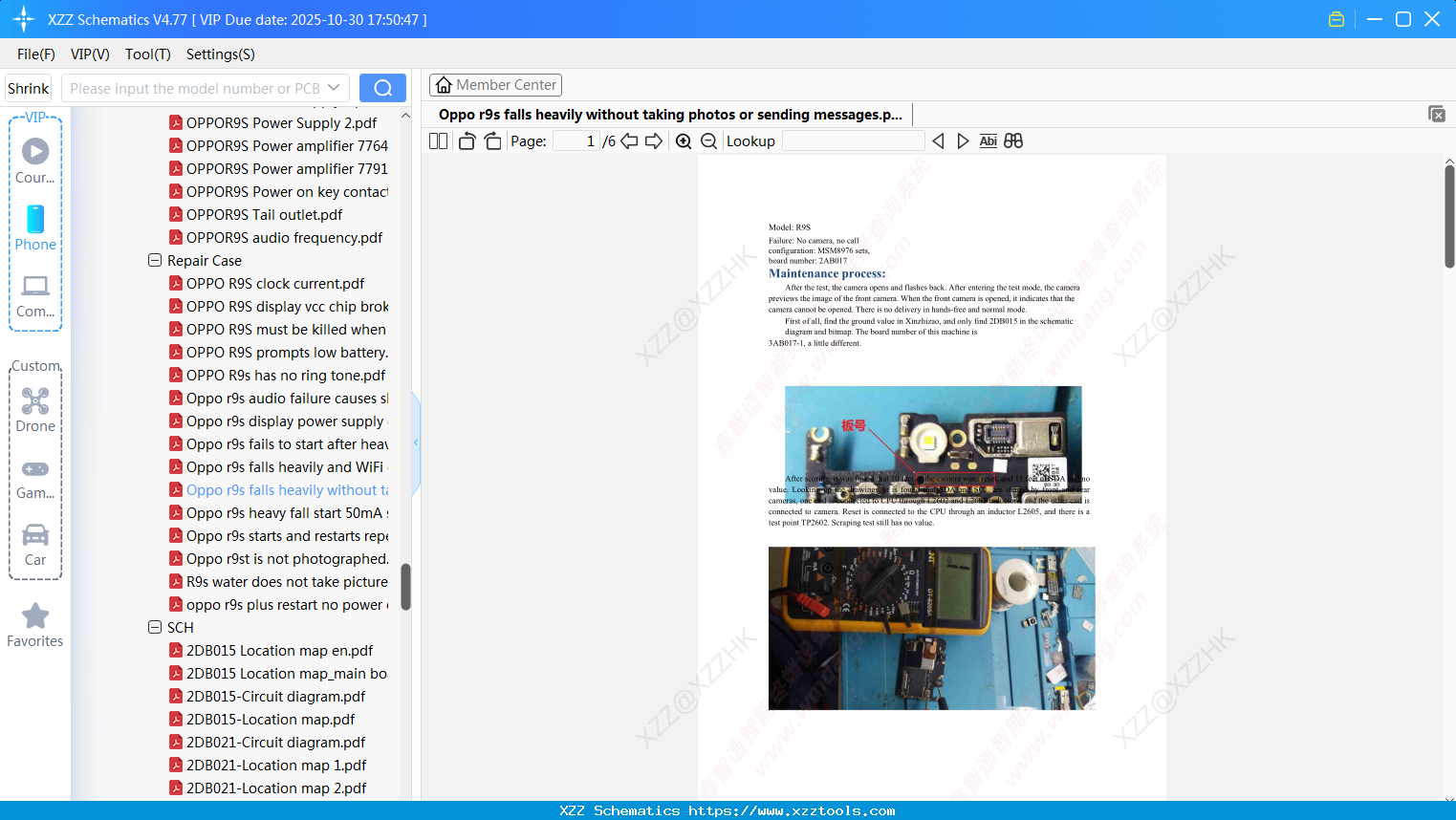
Task: Open the File(F) menu
Action: tap(36, 54)
